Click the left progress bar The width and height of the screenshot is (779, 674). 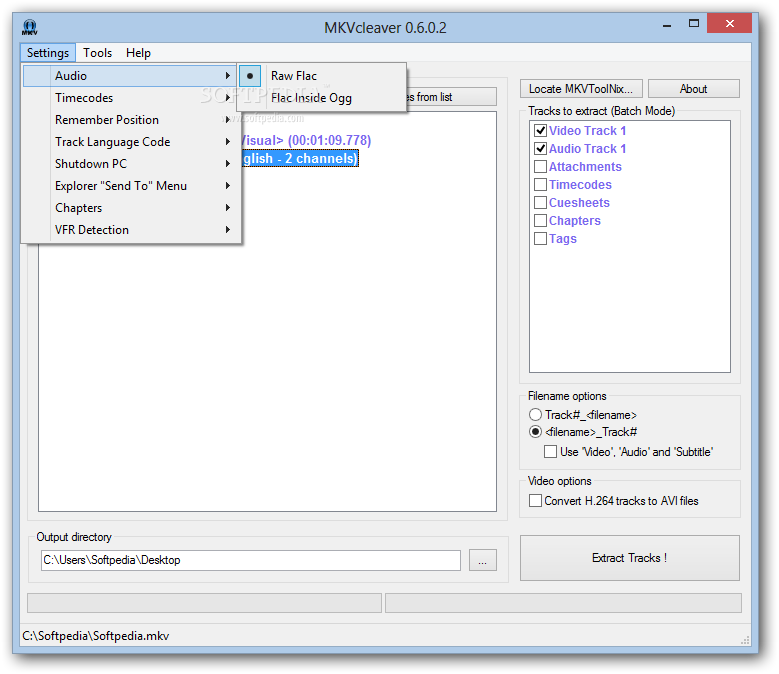[x=204, y=603]
